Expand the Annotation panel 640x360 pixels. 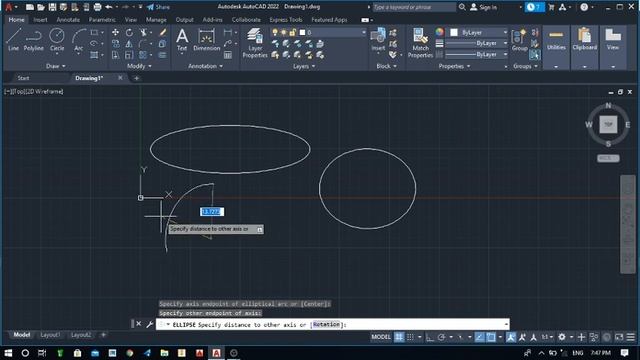click(205, 66)
